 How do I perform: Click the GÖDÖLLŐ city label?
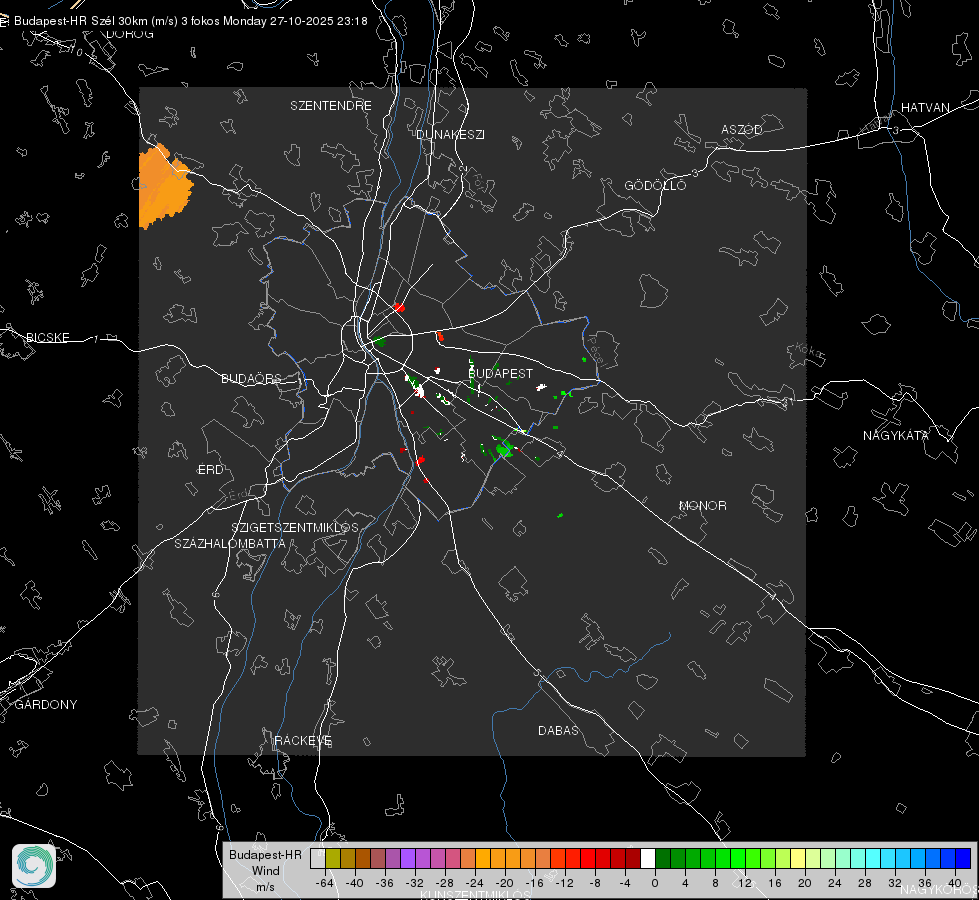pyautogui.click(x=655, y=185)
